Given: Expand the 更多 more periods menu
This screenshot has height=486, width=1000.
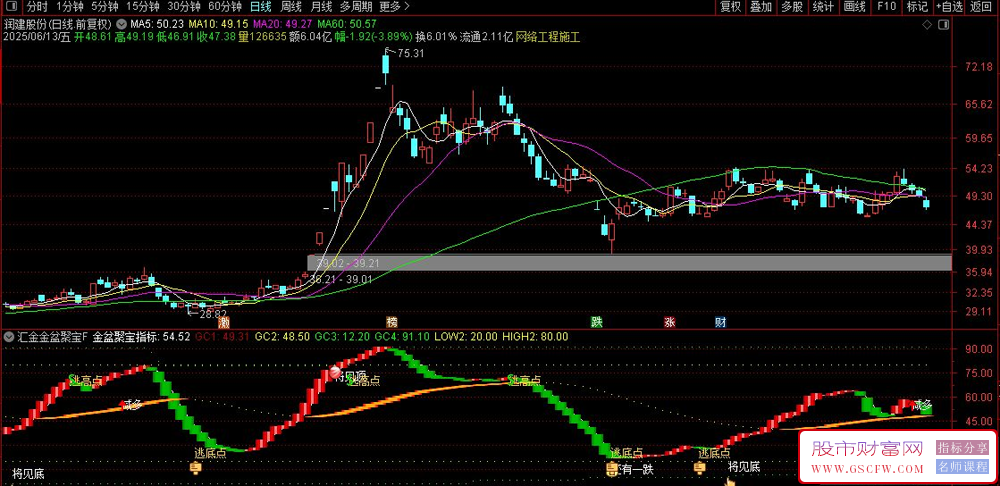Looking at the screenshot, I should 394,7.
